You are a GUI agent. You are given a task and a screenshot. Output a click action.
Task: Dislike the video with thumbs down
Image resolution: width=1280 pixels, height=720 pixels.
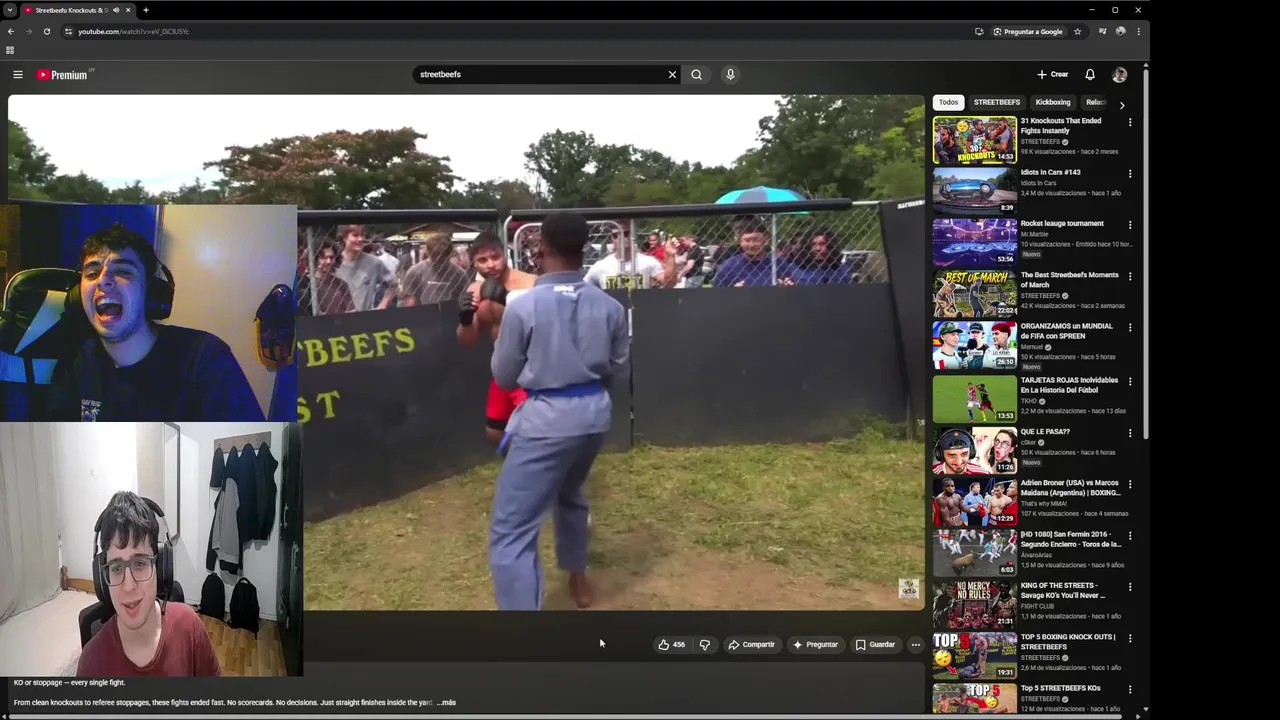[x=705, y=645]
